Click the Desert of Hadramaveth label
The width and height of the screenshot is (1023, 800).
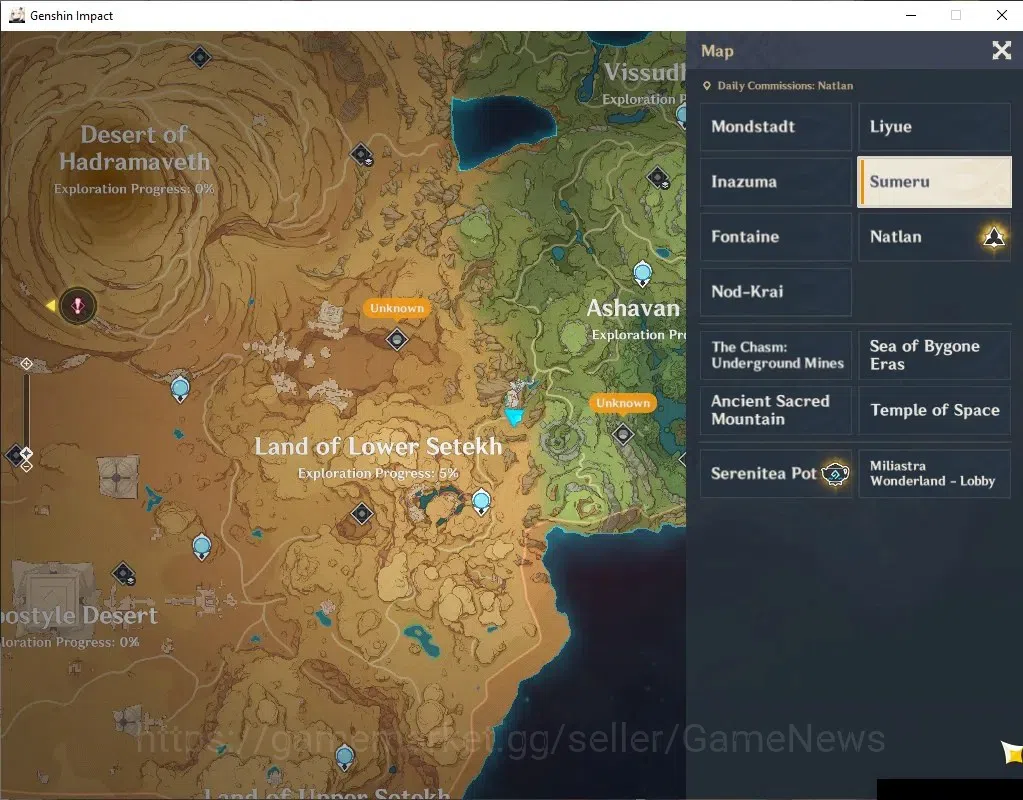click(134, 148)
